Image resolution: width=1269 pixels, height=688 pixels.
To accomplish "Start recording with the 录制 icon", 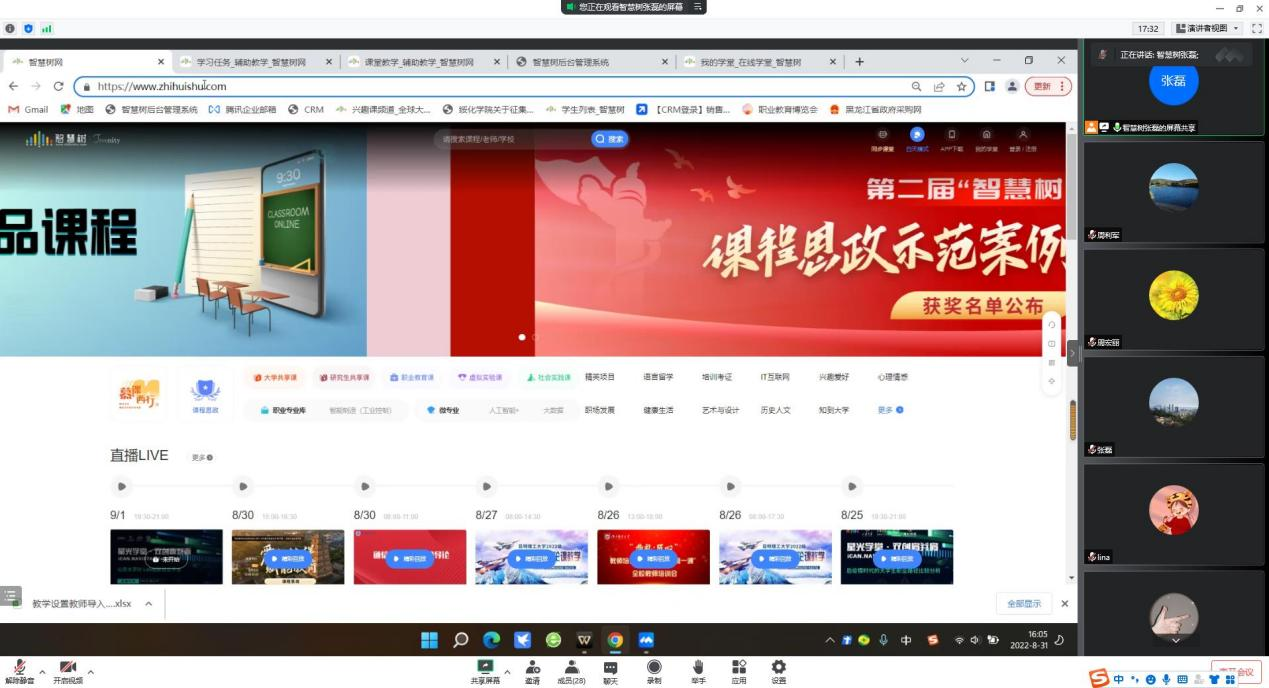I will 654,667.
